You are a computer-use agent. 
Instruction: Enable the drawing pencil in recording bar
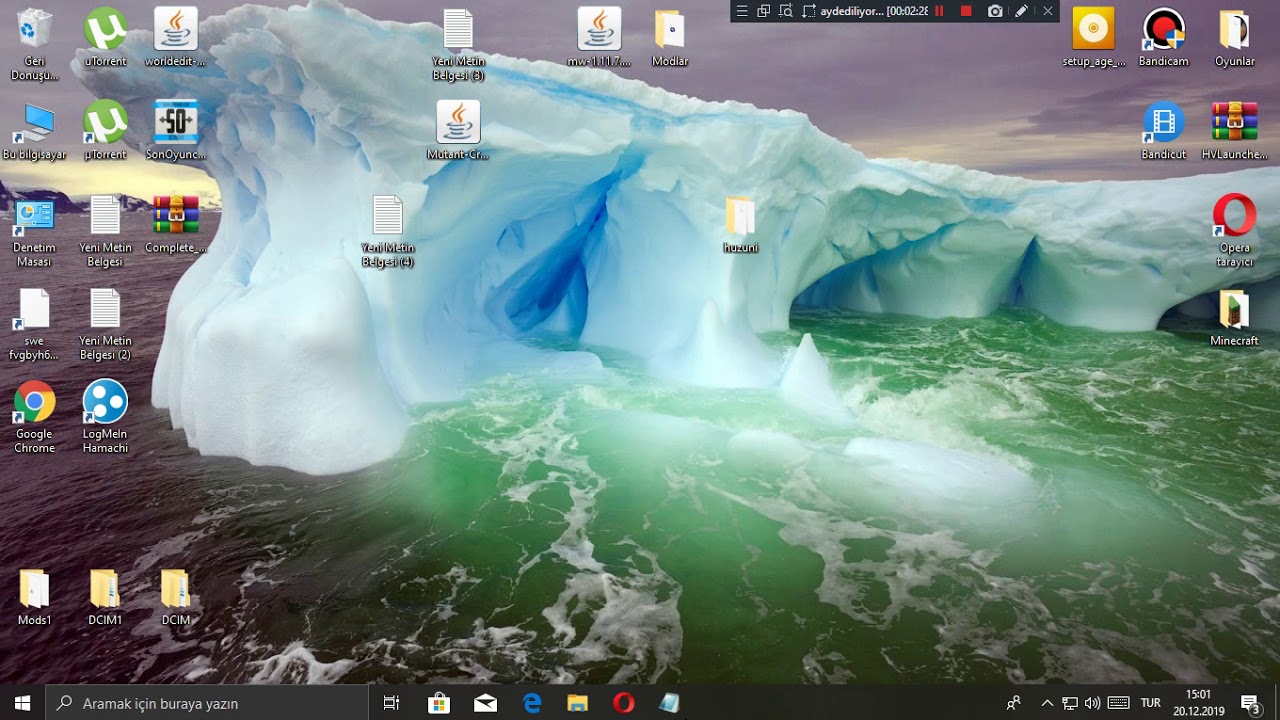(x=1021, y=11)
